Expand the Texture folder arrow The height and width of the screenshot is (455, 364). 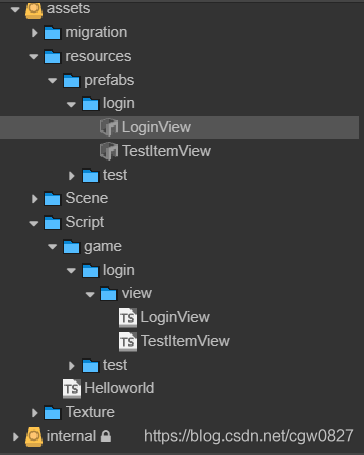tap(34, 413)
